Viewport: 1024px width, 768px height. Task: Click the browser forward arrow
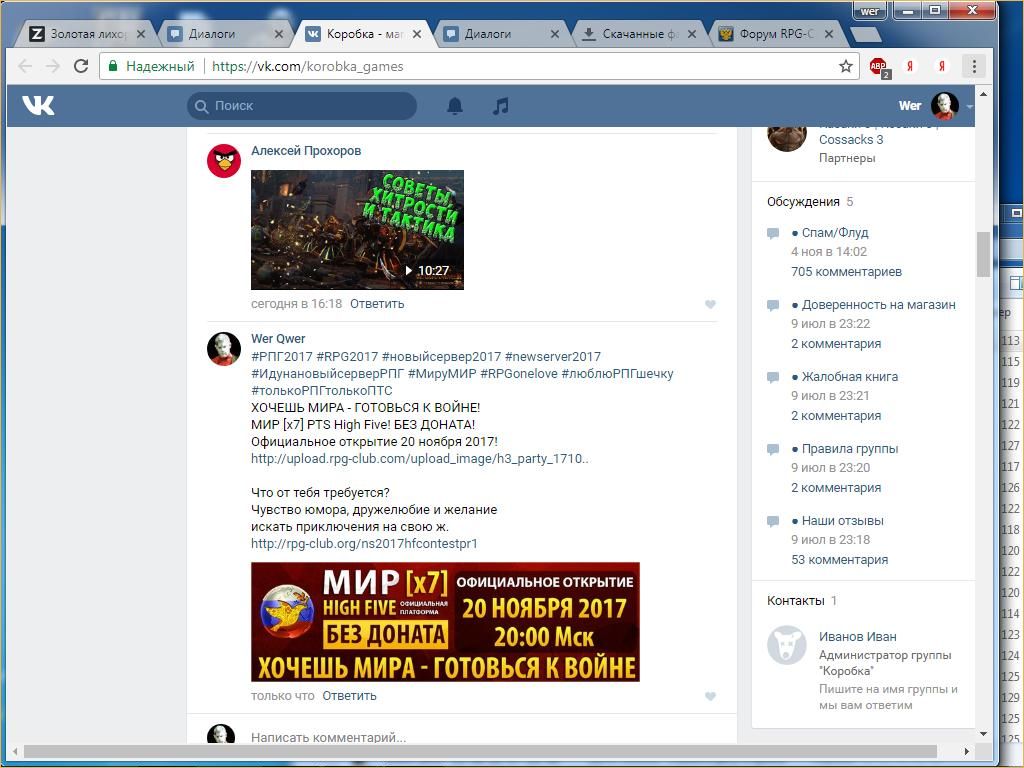point(53,66)
